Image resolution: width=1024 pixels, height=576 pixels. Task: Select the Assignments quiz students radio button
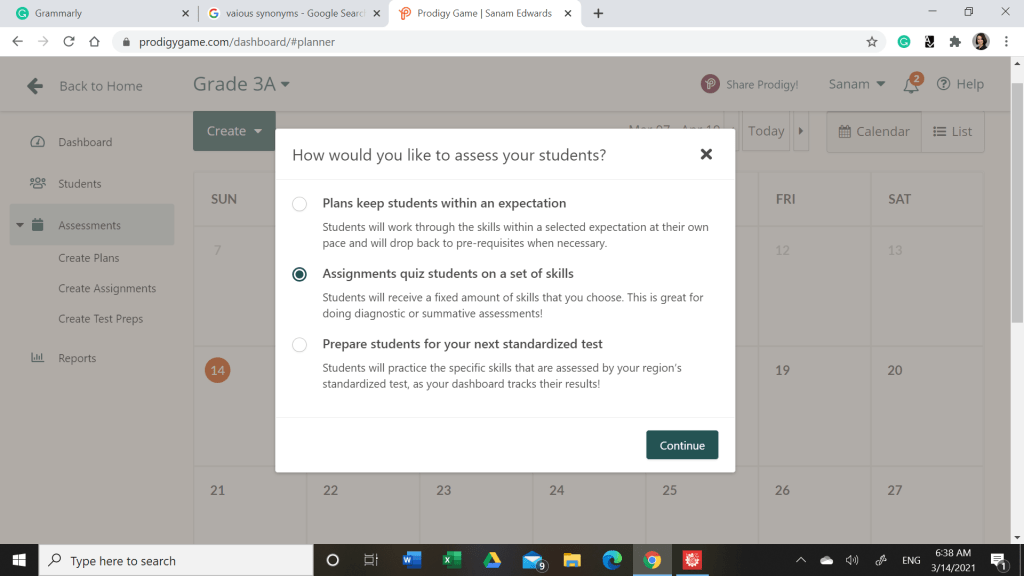(299, 274)
